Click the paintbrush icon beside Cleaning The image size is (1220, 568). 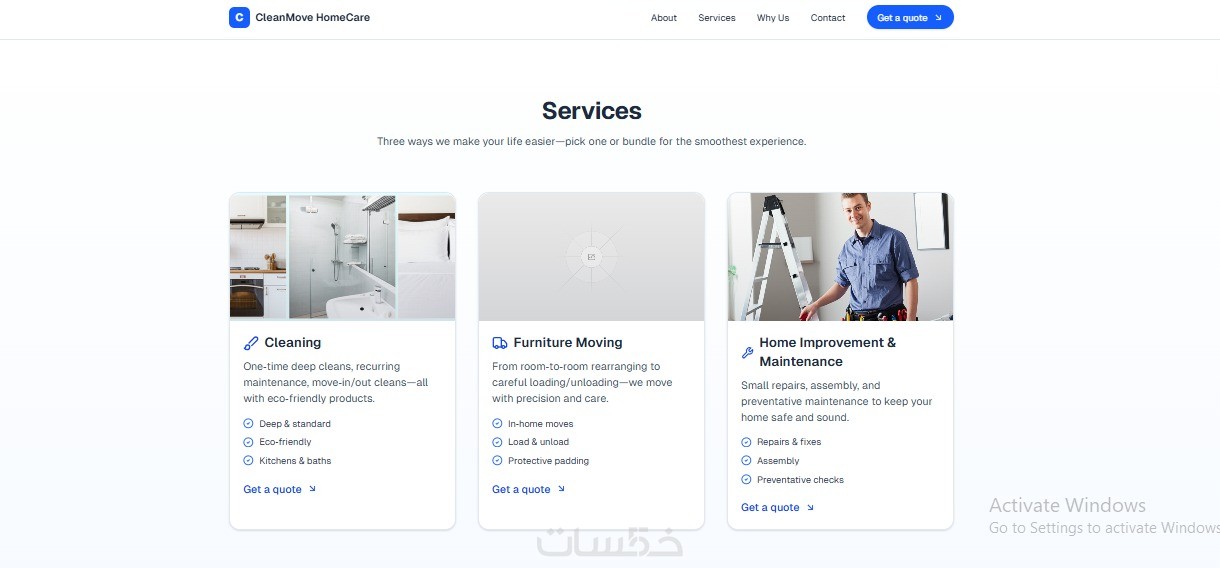point(251,343)
